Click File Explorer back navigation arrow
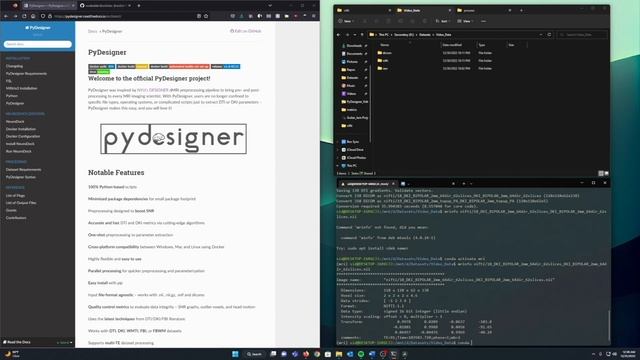 [x=338, y=35]
